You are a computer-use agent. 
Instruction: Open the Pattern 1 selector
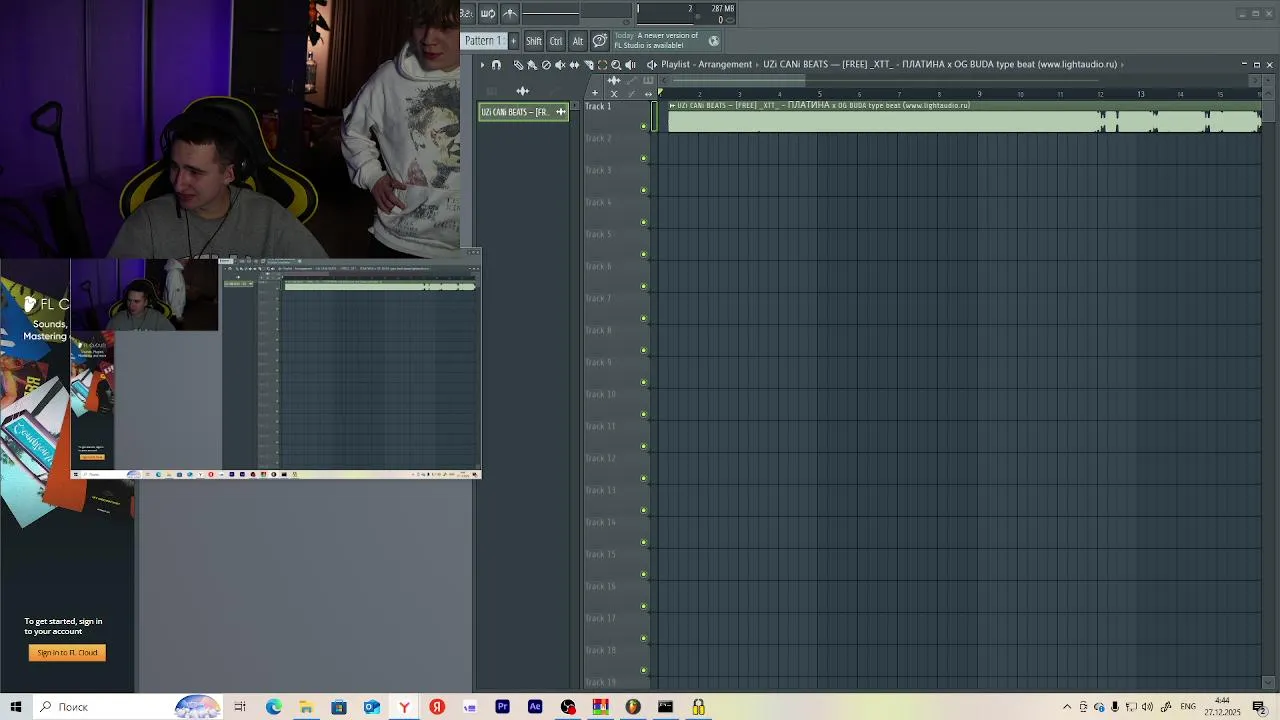point(484,41)
